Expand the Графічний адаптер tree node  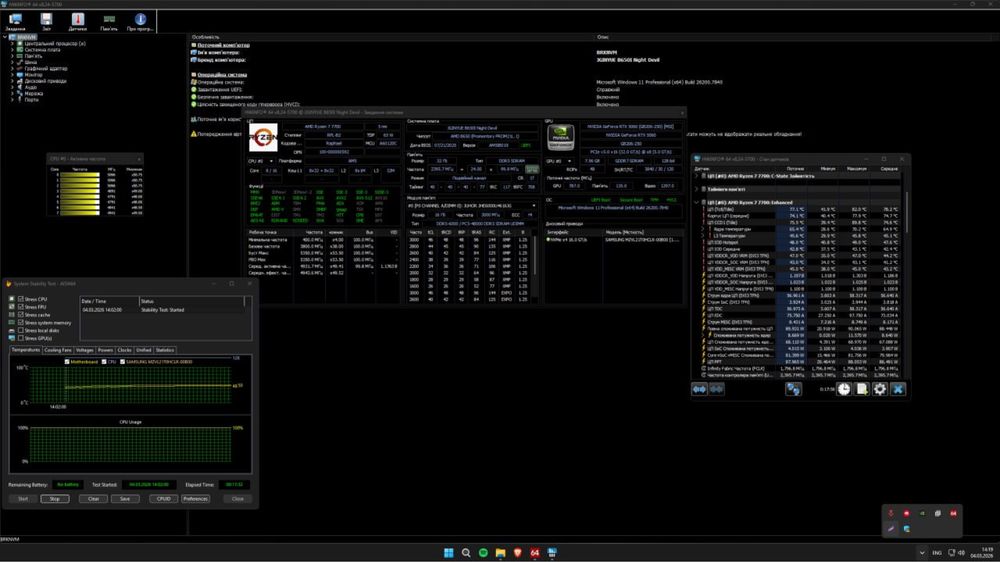12,68
